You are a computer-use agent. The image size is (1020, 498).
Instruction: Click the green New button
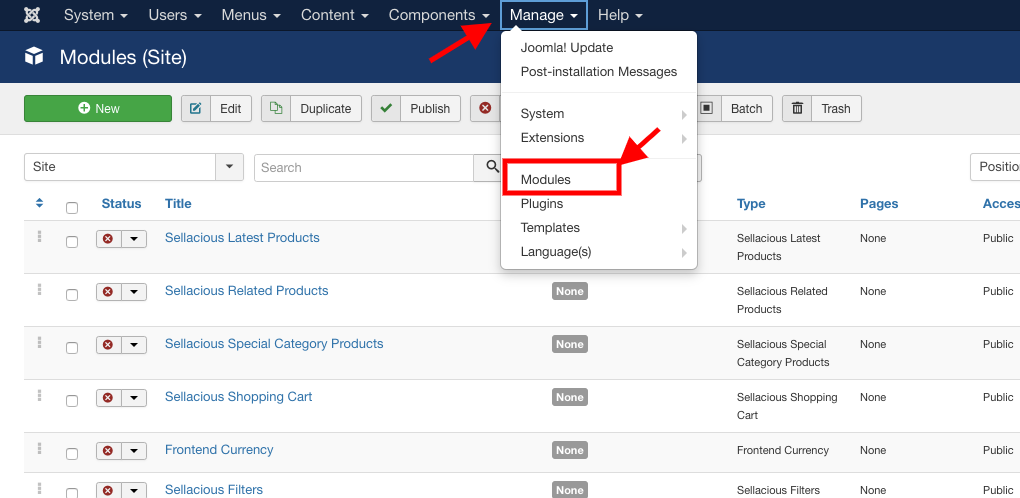pyautogui.click(x=98, y=109)
